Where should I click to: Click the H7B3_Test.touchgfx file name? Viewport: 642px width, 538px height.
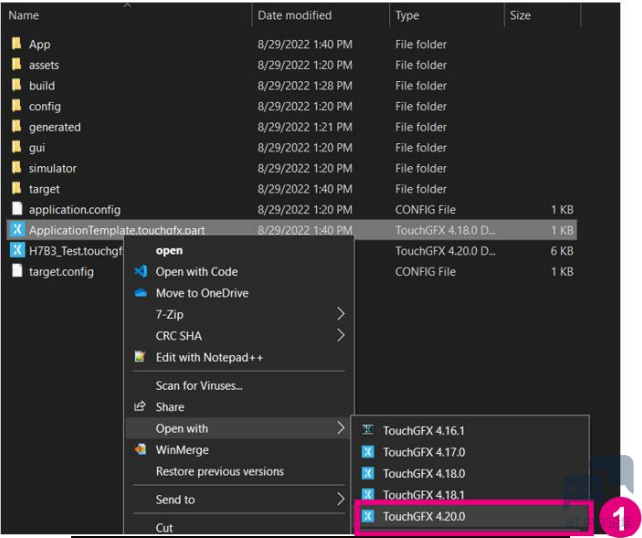(x=76, y=251)
